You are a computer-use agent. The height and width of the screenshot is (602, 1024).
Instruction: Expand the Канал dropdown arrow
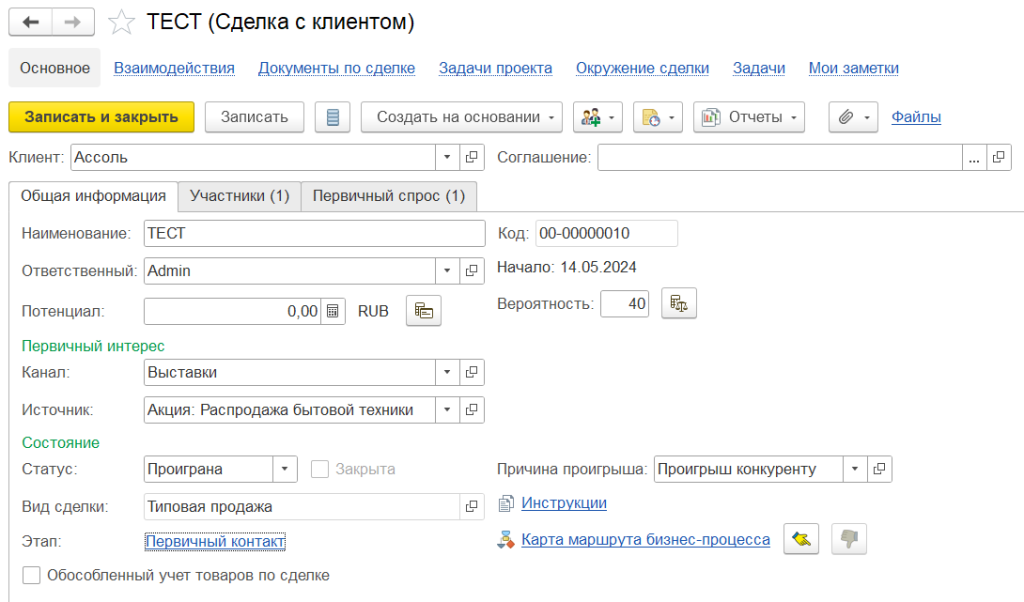[x=447, y=373]
